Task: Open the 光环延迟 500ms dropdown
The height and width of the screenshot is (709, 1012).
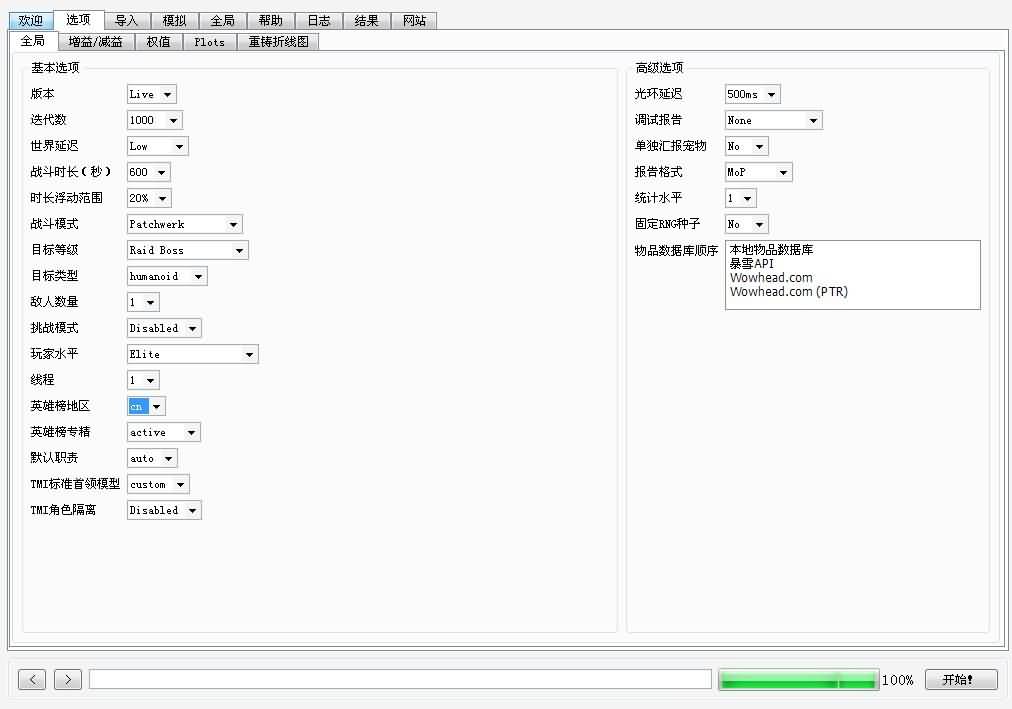Action: [x=753, y=94]
